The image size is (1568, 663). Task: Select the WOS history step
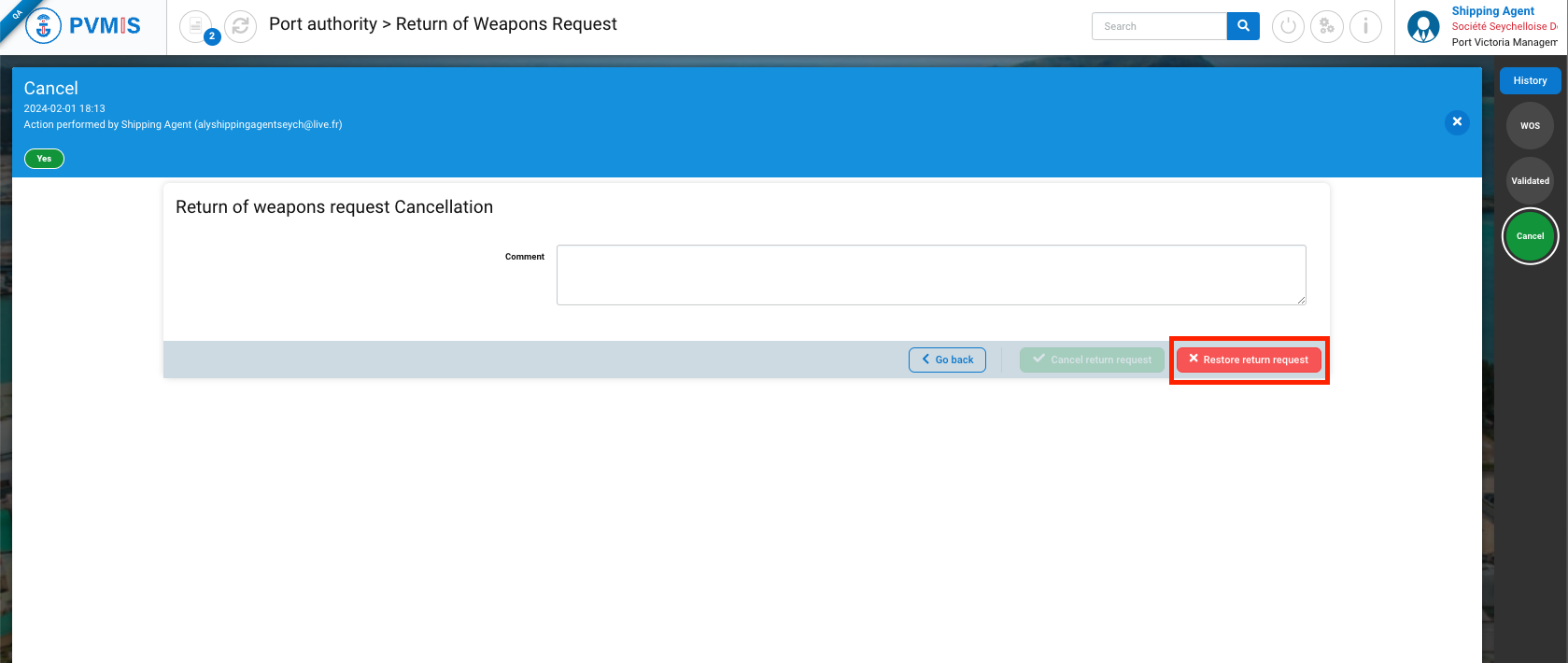1530,126
